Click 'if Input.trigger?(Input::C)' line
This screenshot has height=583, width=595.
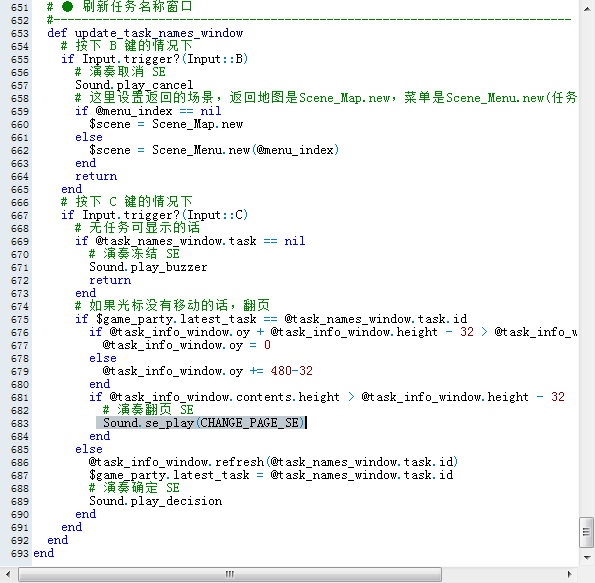155,215
